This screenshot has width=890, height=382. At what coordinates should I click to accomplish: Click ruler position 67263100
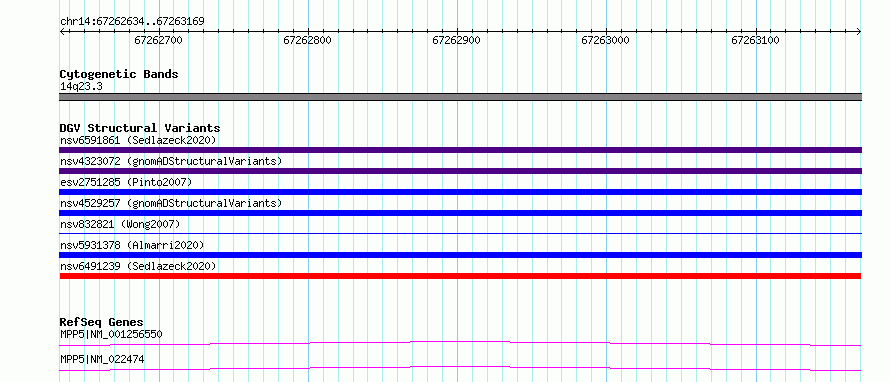click(x=755, y=40)
